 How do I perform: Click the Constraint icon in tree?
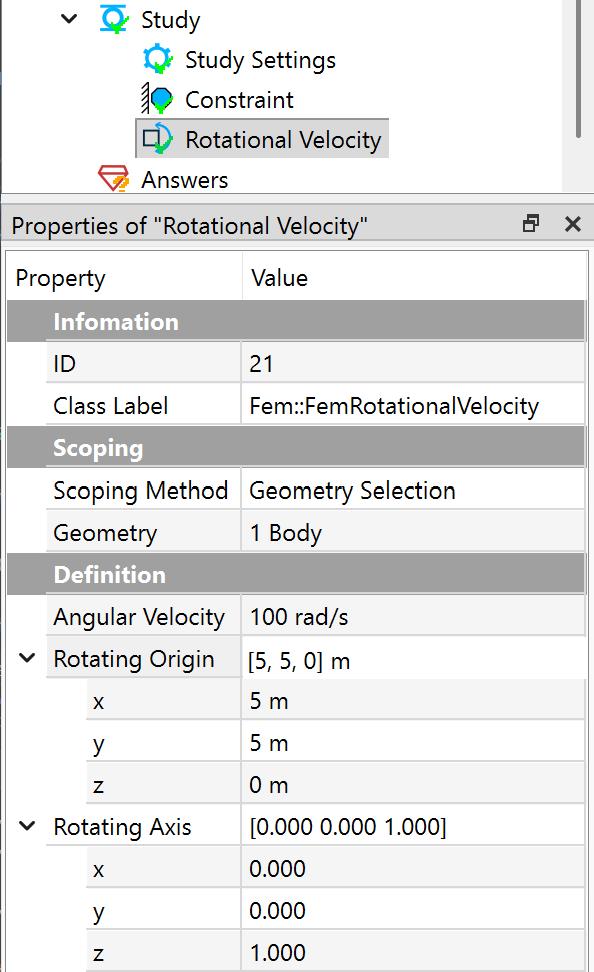click(157, 99)
